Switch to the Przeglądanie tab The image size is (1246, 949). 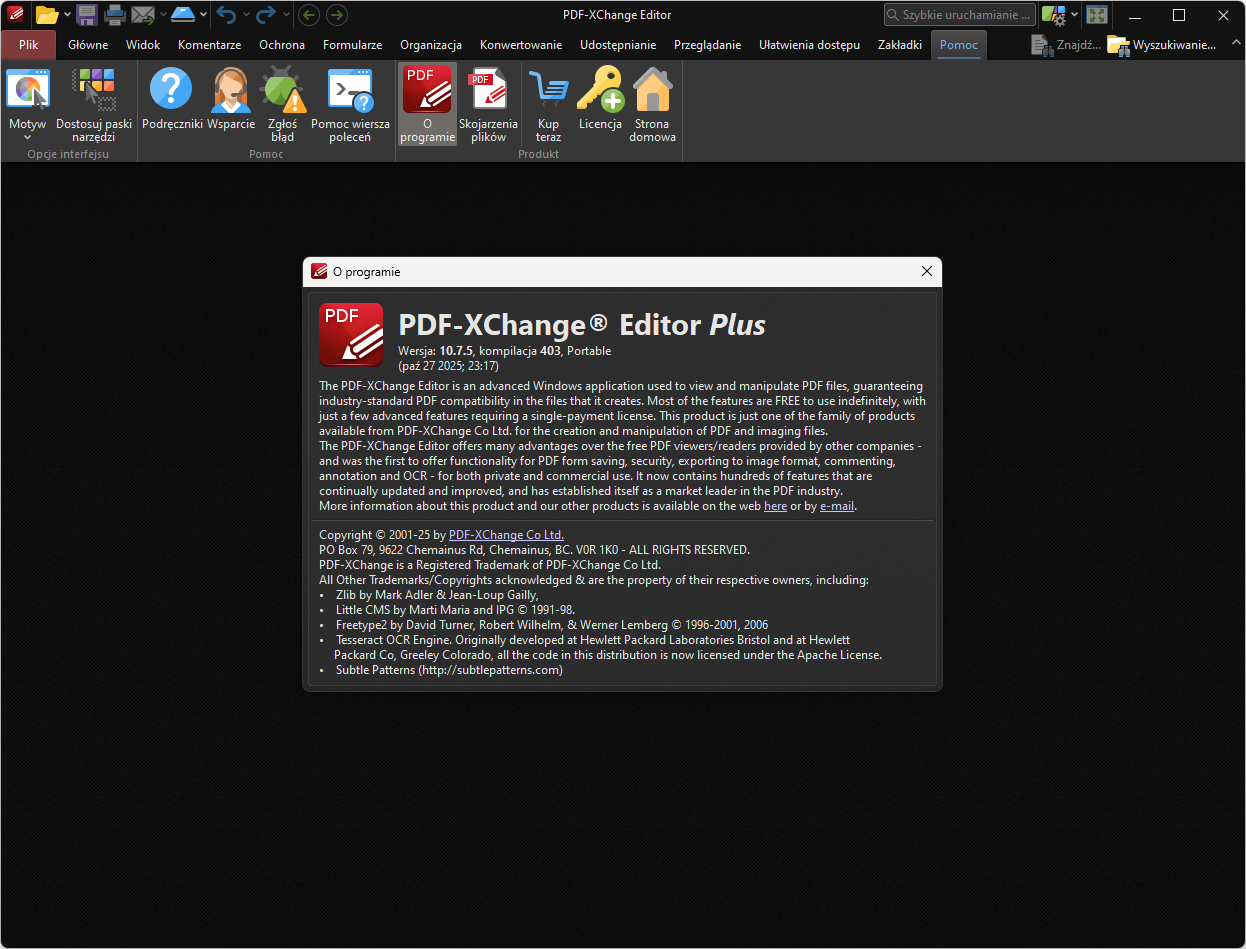tap(708, 45)
